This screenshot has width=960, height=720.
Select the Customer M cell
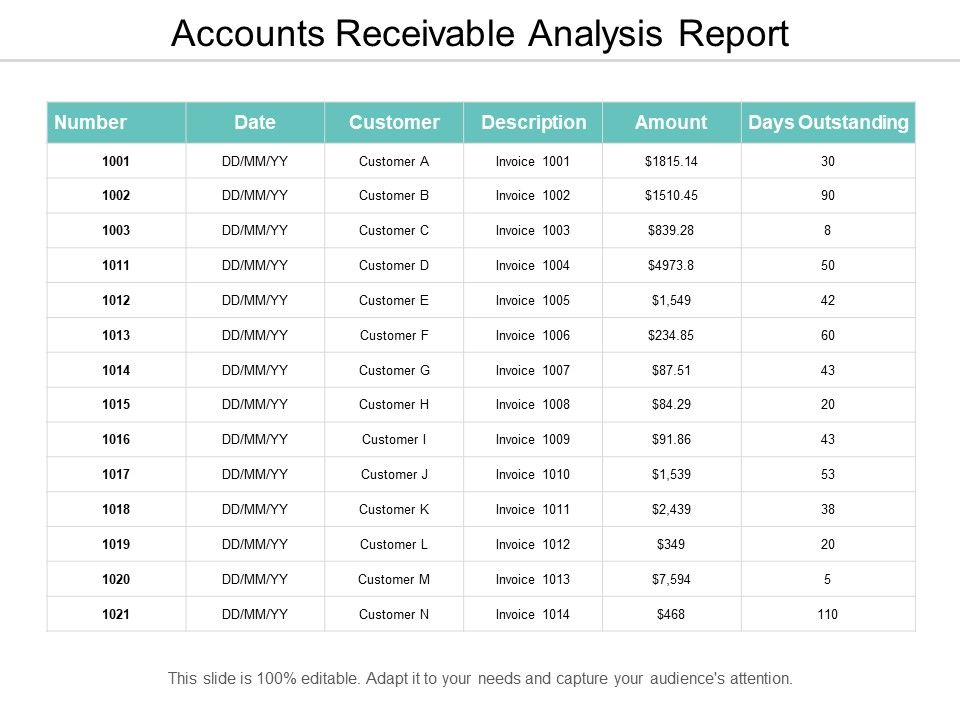(394, 579)
